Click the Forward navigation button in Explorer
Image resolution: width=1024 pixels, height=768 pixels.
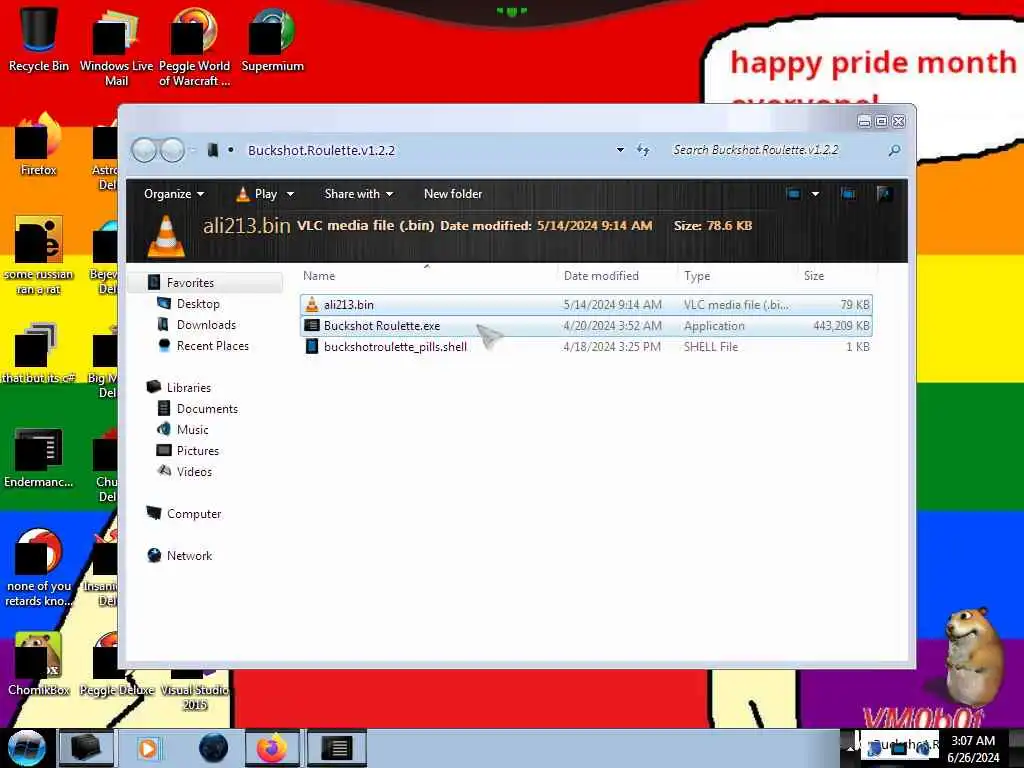click(172, 150)
